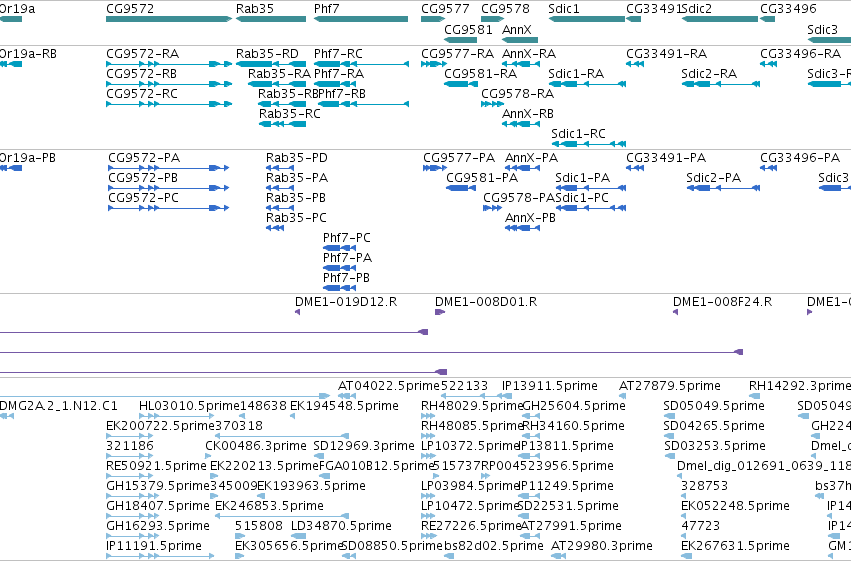
Task: Open protein CG9572-PC
Action: [143, 198]
